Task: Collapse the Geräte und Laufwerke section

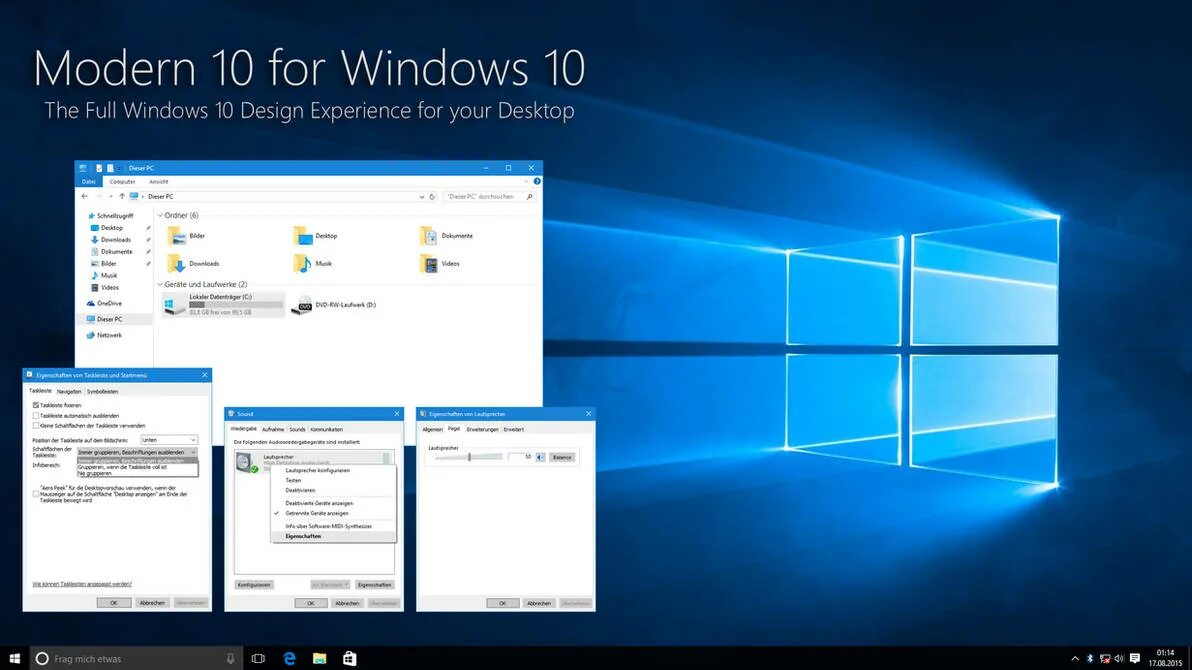Action: [160, 284]
